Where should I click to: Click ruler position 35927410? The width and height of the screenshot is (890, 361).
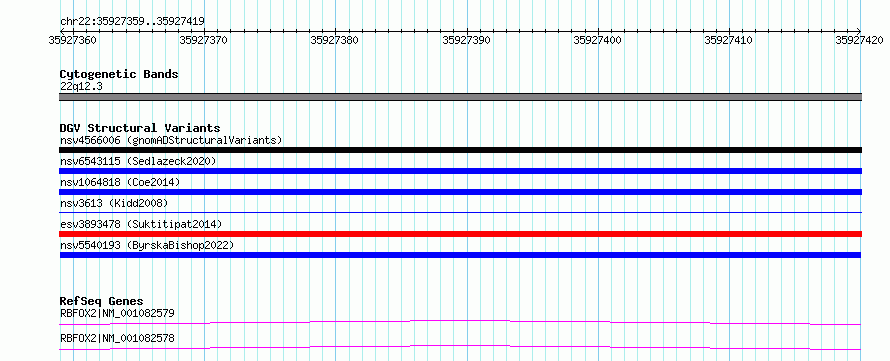tap(728, 40)
